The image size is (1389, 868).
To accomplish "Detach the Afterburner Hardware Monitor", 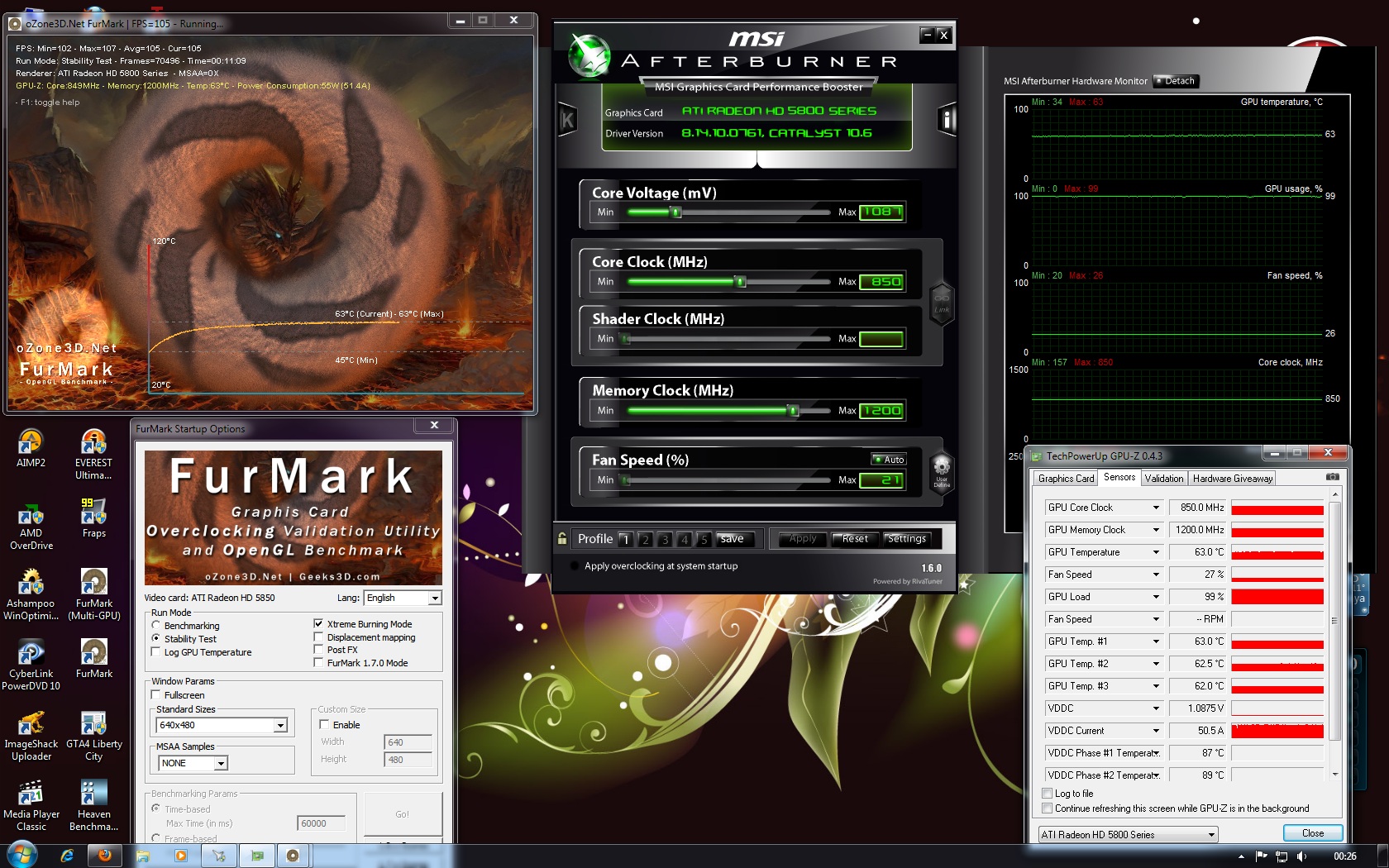I will pos(1176,81).
